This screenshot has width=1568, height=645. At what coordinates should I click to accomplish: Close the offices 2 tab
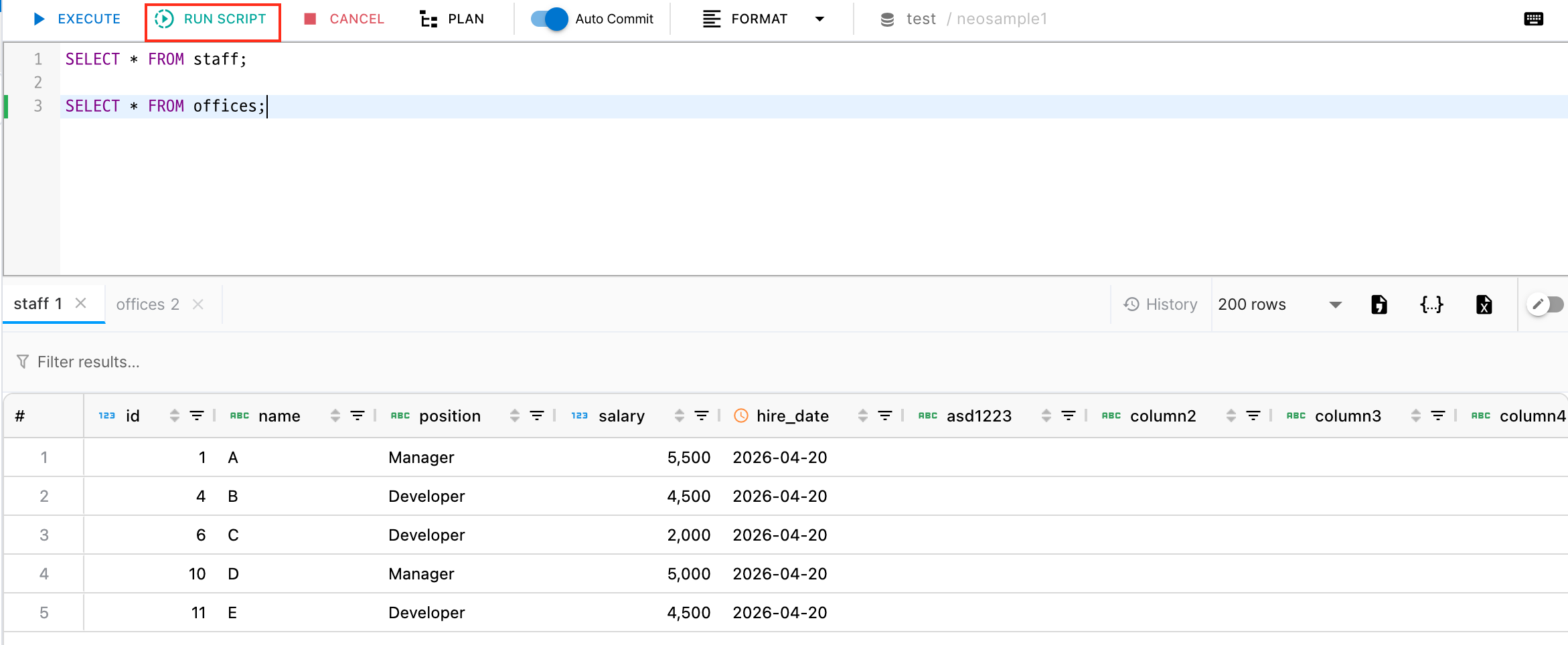pos(198,304)
